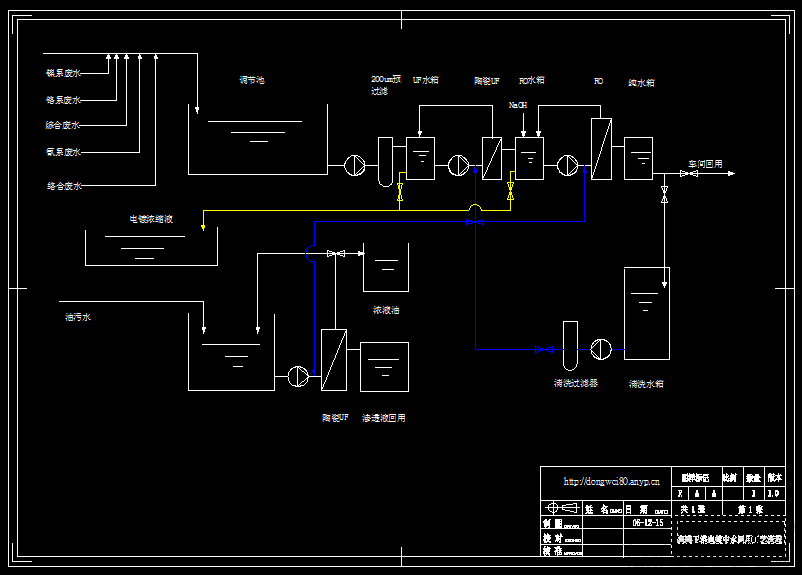Click the 浓液油 label
This screenshot has width=802, height=575.
pyautogui.click(x=386, y=310)
